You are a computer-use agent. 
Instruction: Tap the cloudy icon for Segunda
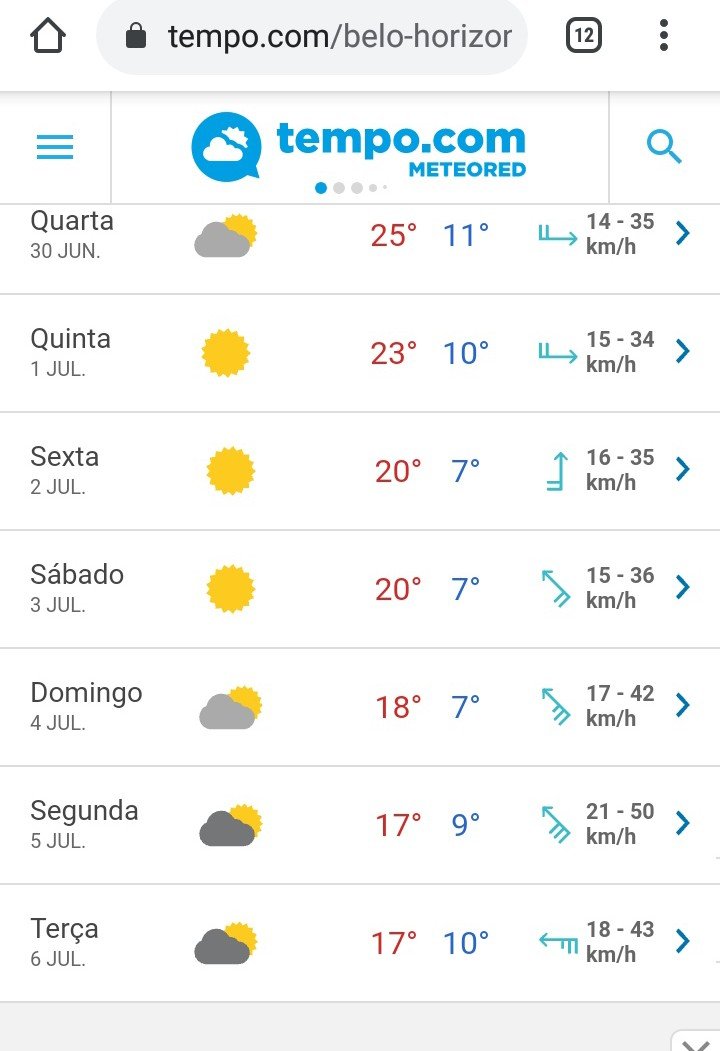[x=231, y=825]
